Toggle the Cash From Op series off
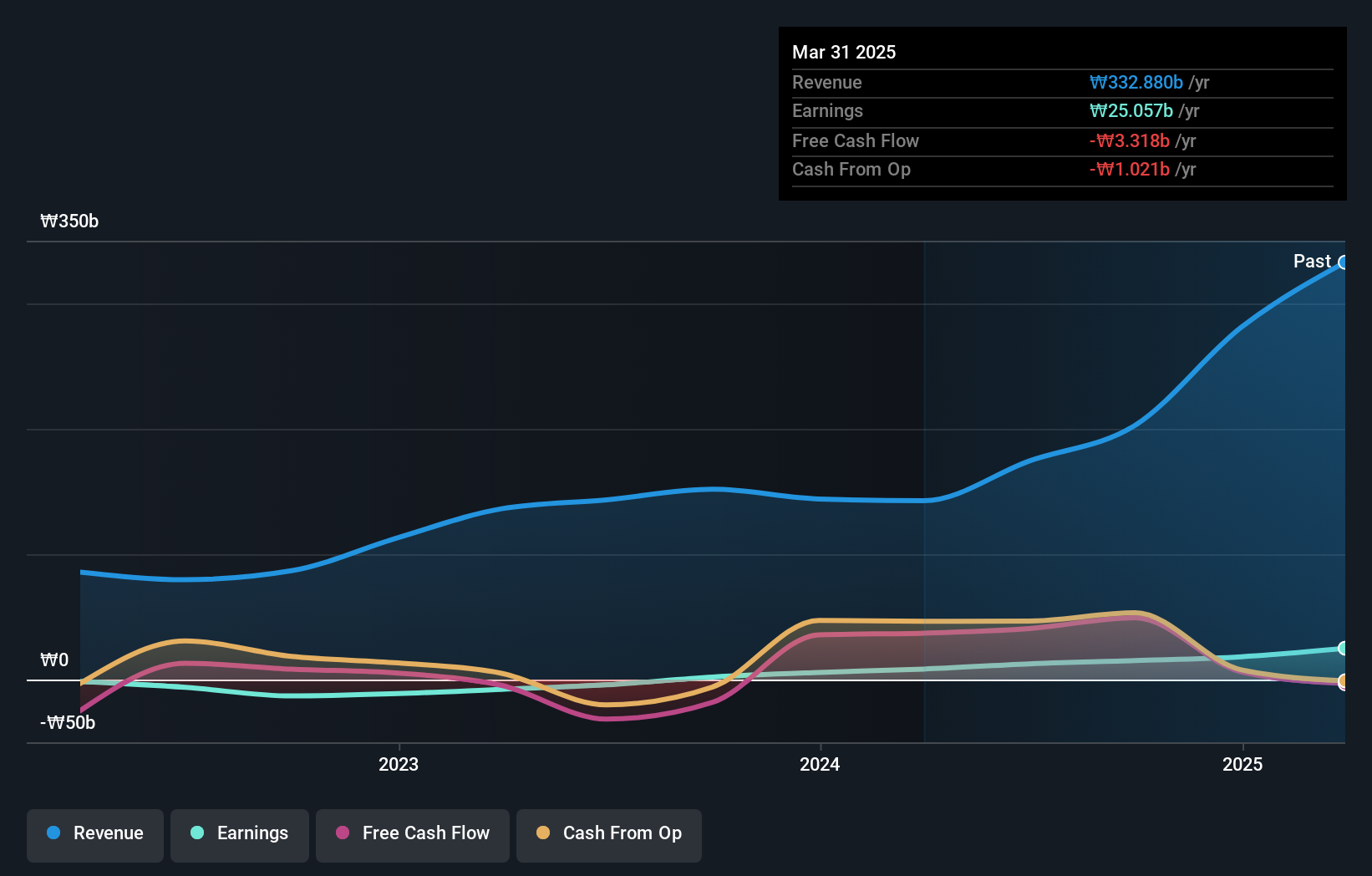 [608, 834]
